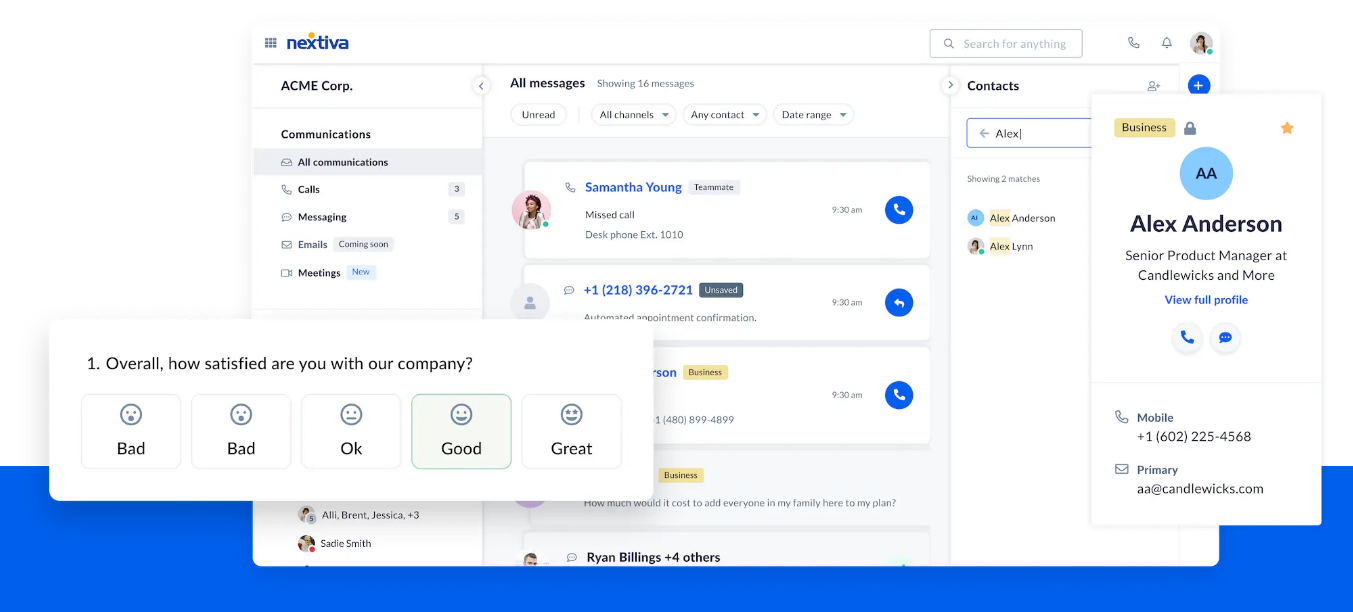
Task: Click the call button next to Samantha Young
Action: pyautogui.click(x=898, y=210)
